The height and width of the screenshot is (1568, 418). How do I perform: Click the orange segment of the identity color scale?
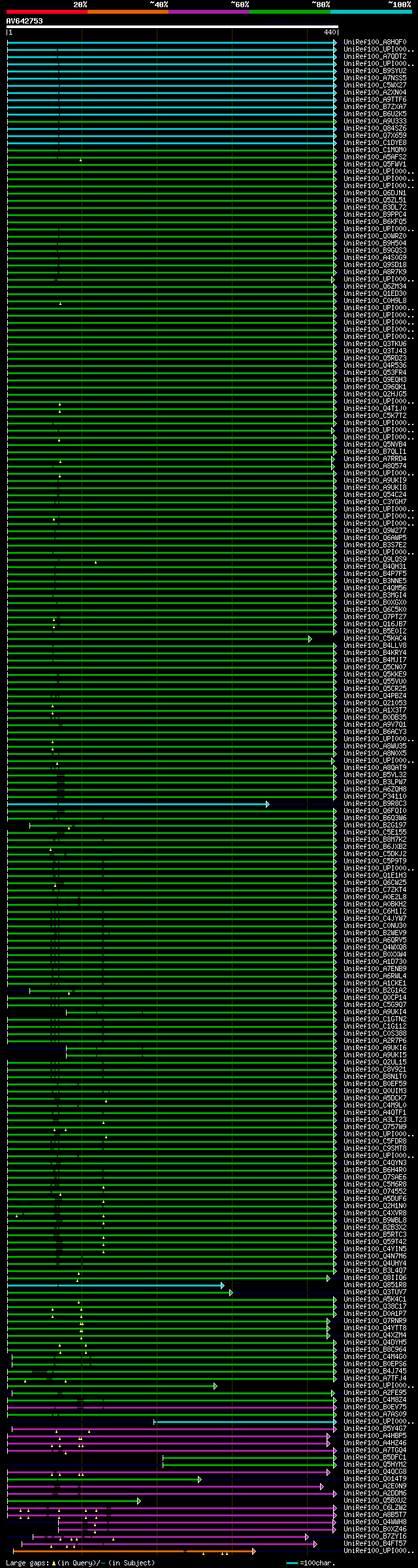point(128,11)
